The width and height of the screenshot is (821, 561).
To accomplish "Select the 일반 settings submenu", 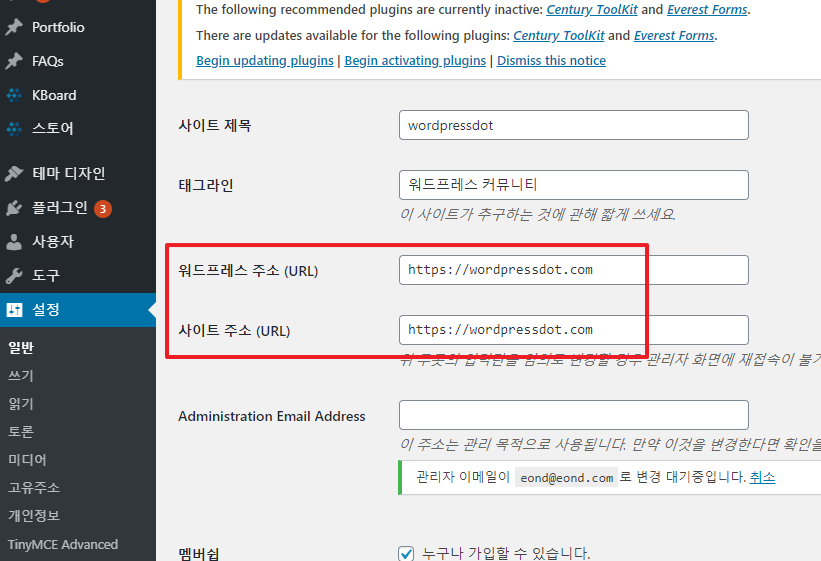I will (x=21, y=348).
